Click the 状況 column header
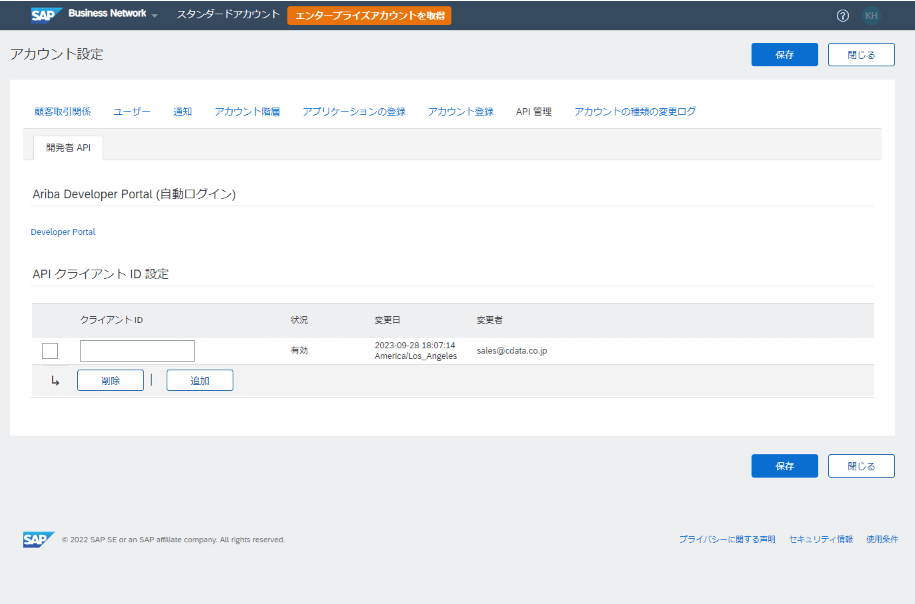The width and height of the screenshot is (915, 604). pyautogui.click(x=299, y=320)
